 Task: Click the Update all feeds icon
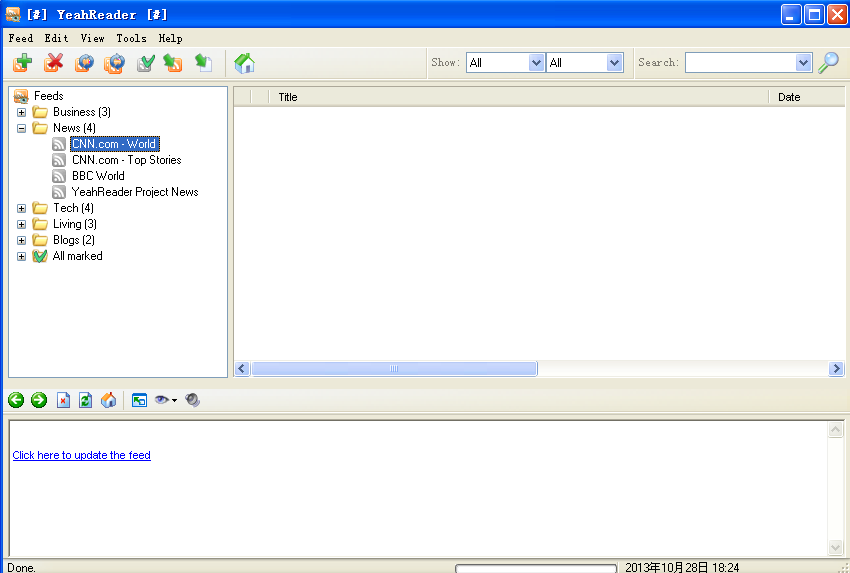114,63
